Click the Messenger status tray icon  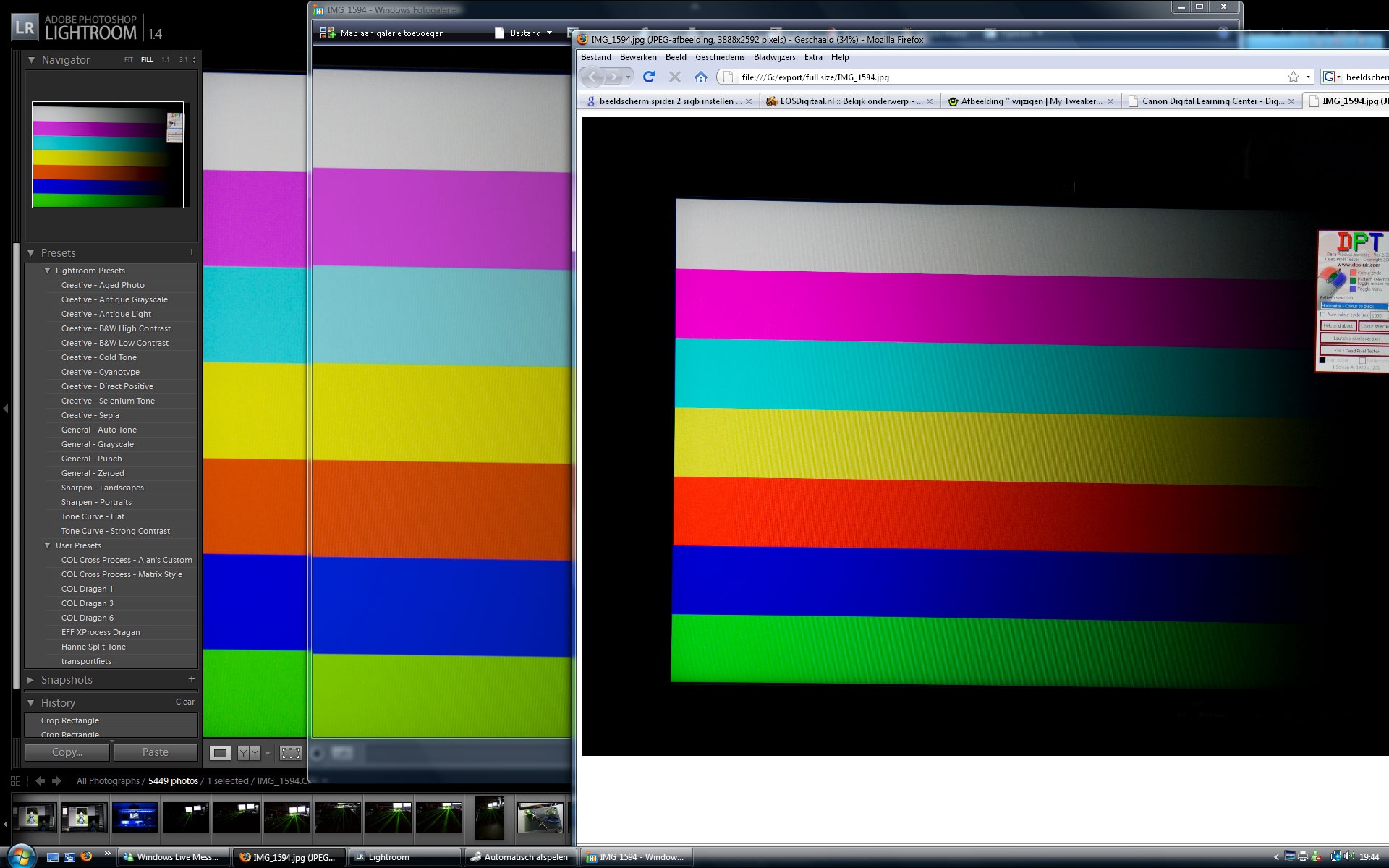point(1316,857)
